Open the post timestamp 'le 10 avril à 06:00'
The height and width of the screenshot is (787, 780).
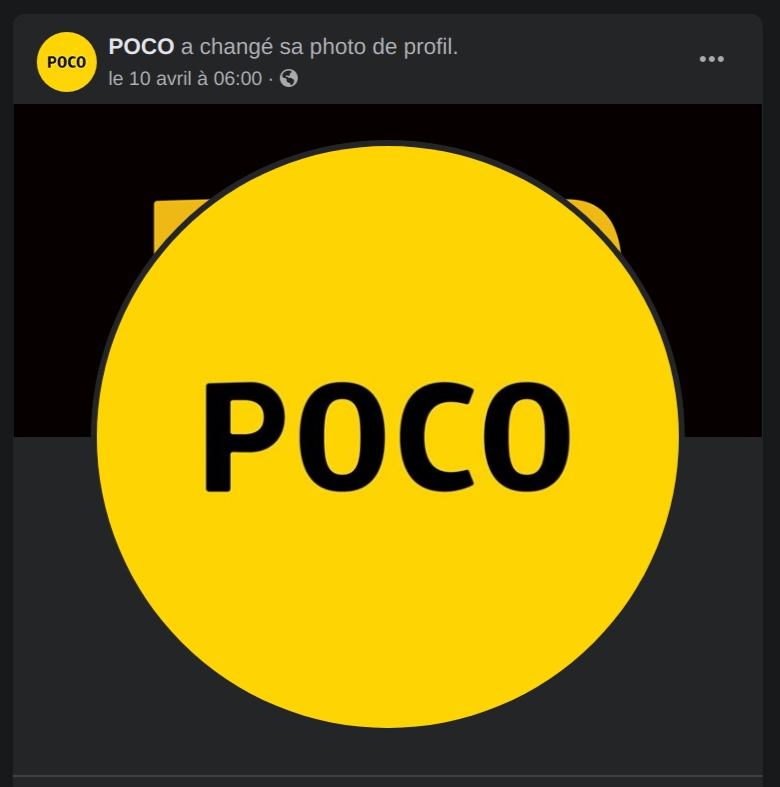point(185,78)
